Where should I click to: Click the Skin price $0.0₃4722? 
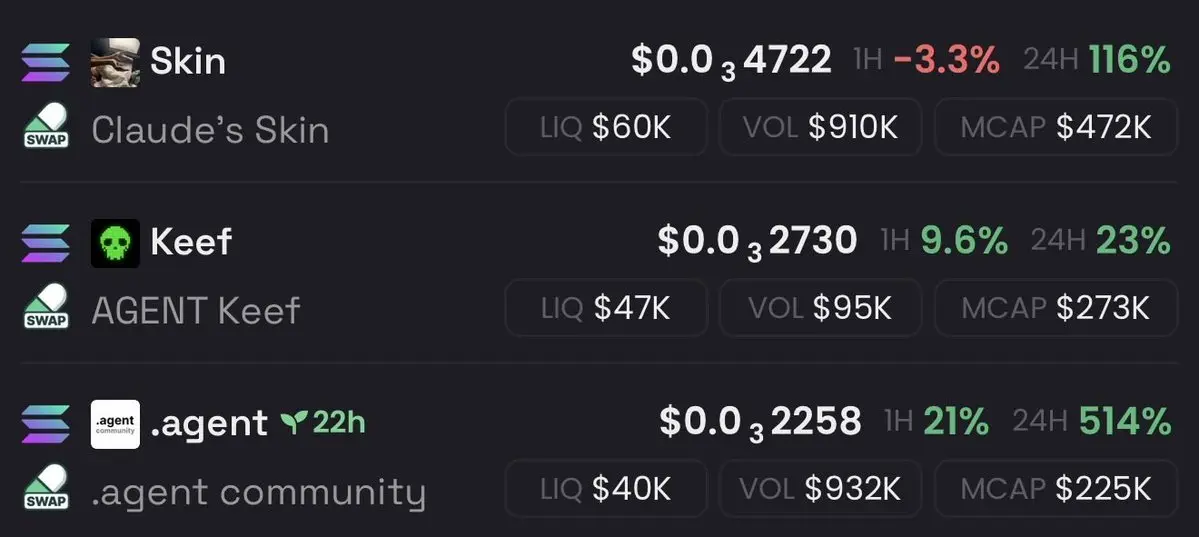(x=731, y=61)
